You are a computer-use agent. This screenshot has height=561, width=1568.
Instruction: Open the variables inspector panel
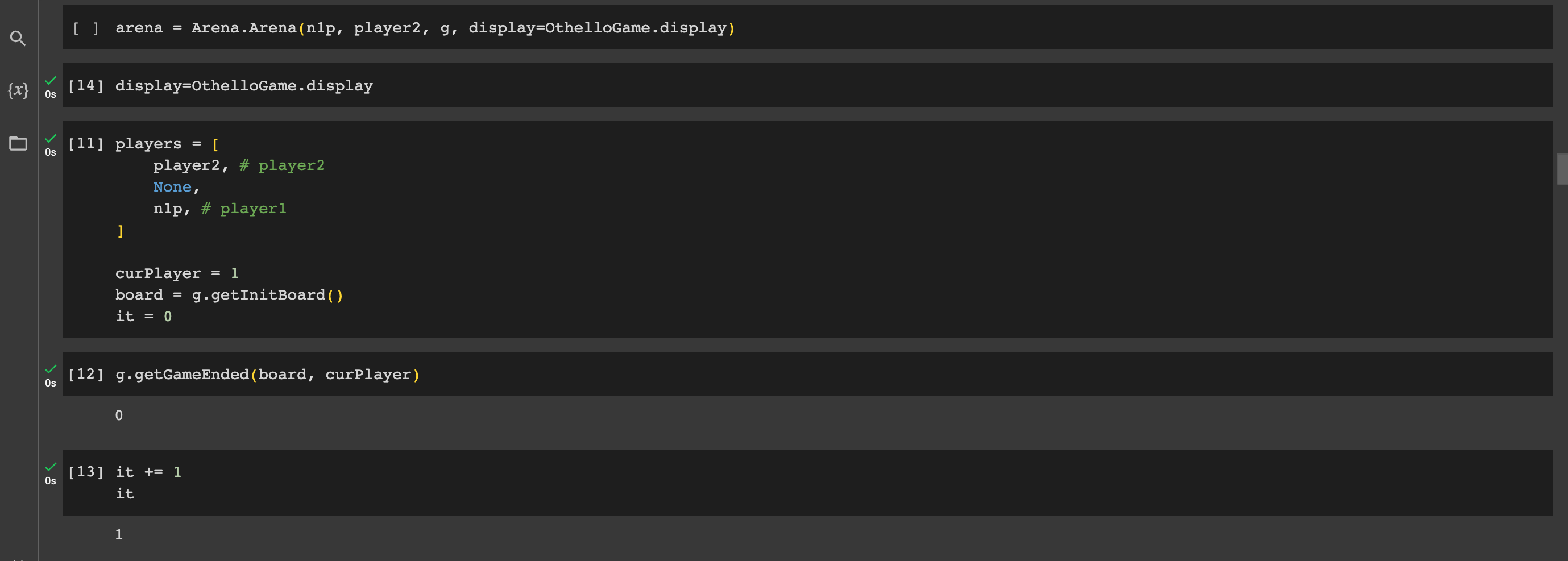[x=18, y=90]
